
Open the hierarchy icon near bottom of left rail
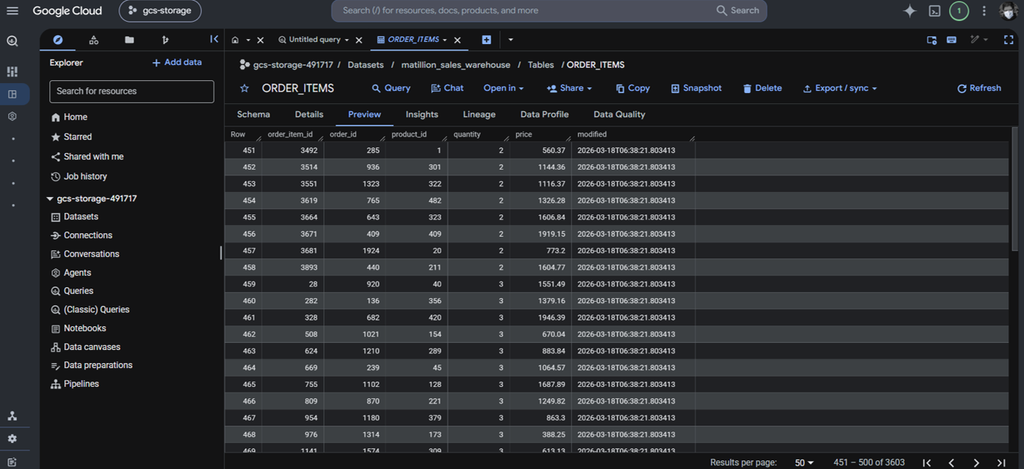tap(12, 416)
